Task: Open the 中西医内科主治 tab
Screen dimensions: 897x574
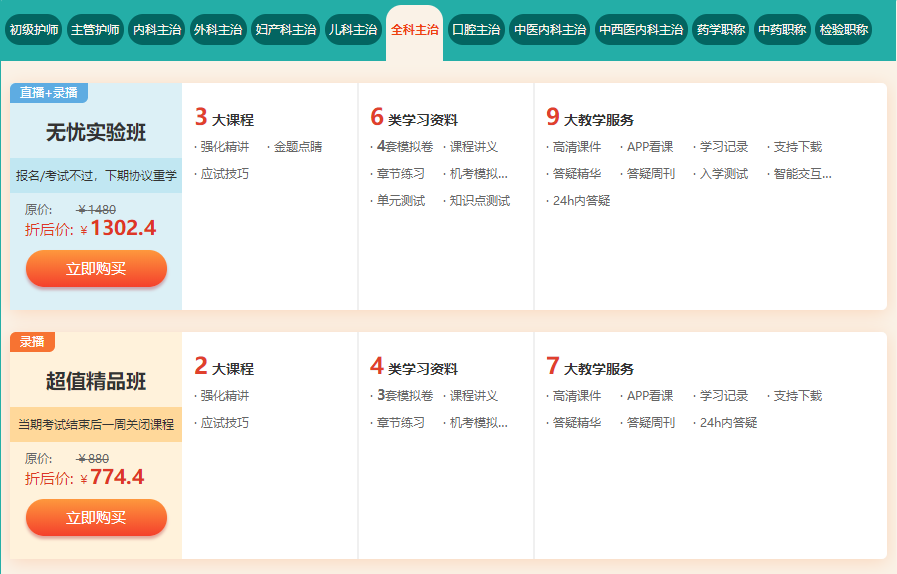Action: (641, 30)
